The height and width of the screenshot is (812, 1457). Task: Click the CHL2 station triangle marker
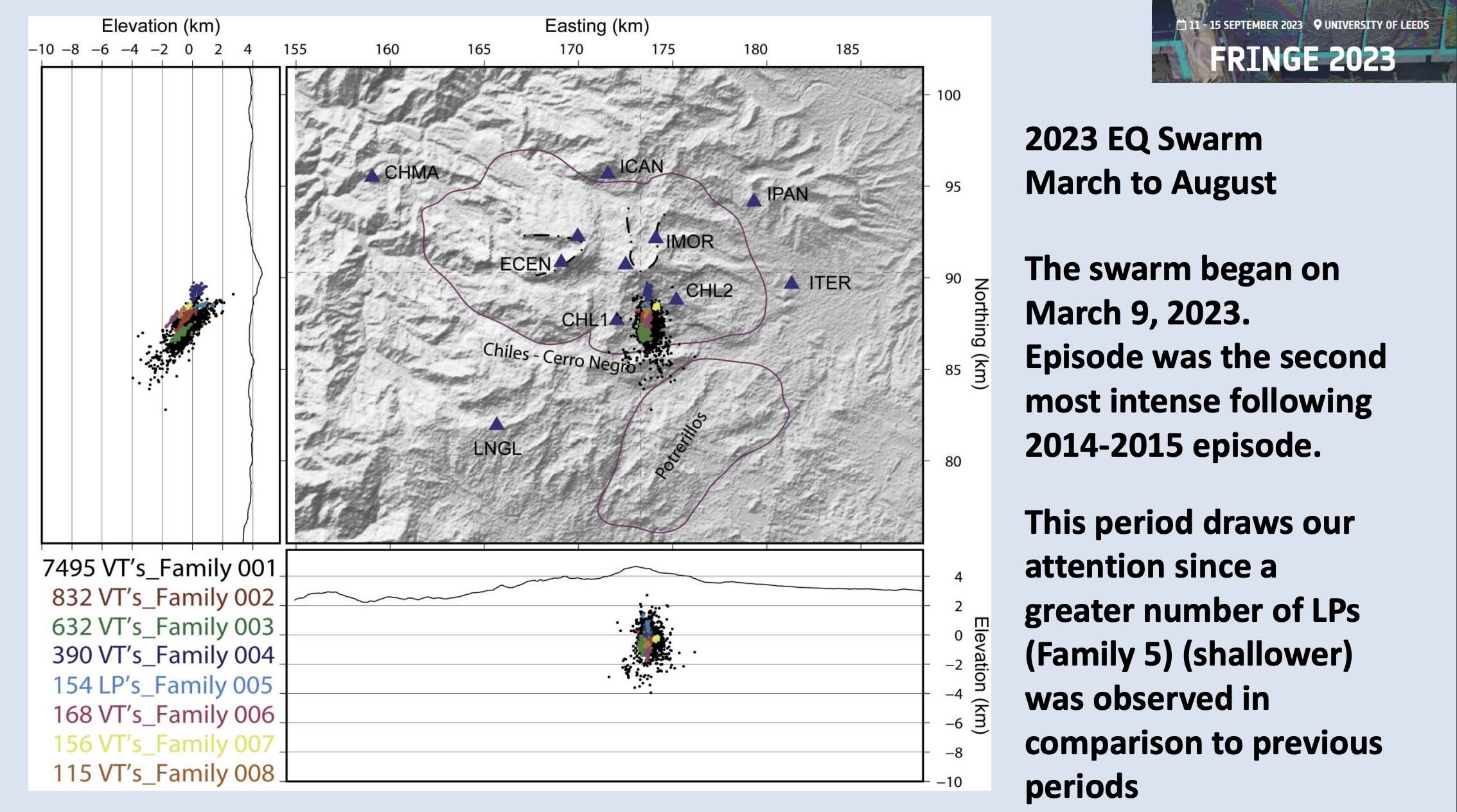coord(676,299)
